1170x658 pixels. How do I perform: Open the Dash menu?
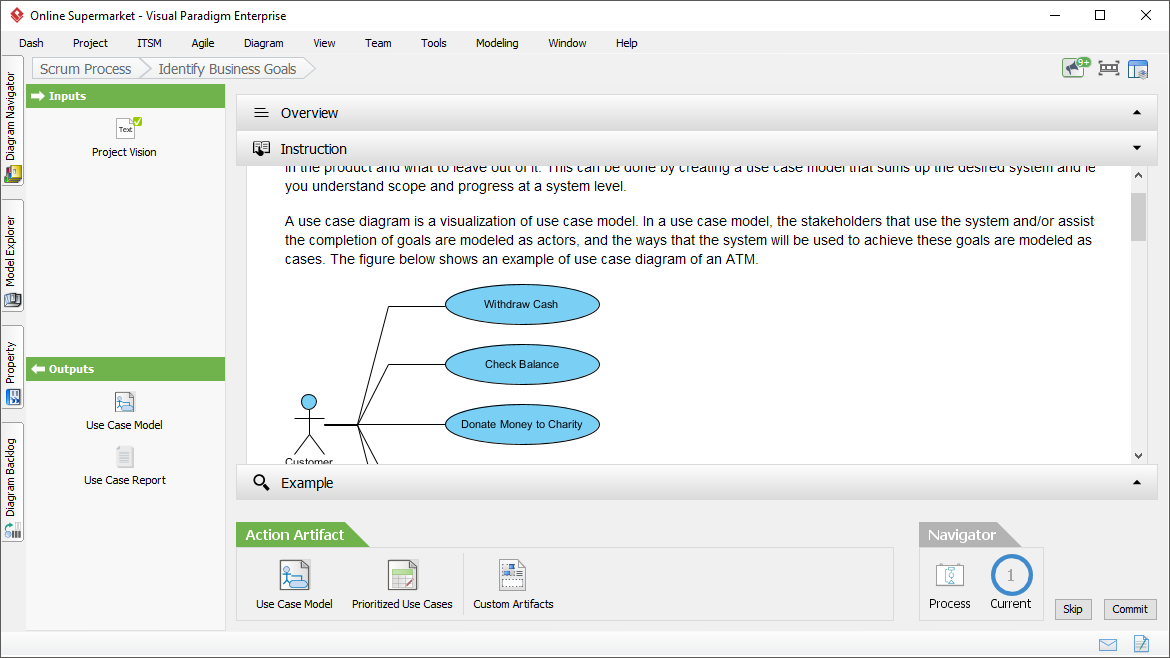click(31, 43)
